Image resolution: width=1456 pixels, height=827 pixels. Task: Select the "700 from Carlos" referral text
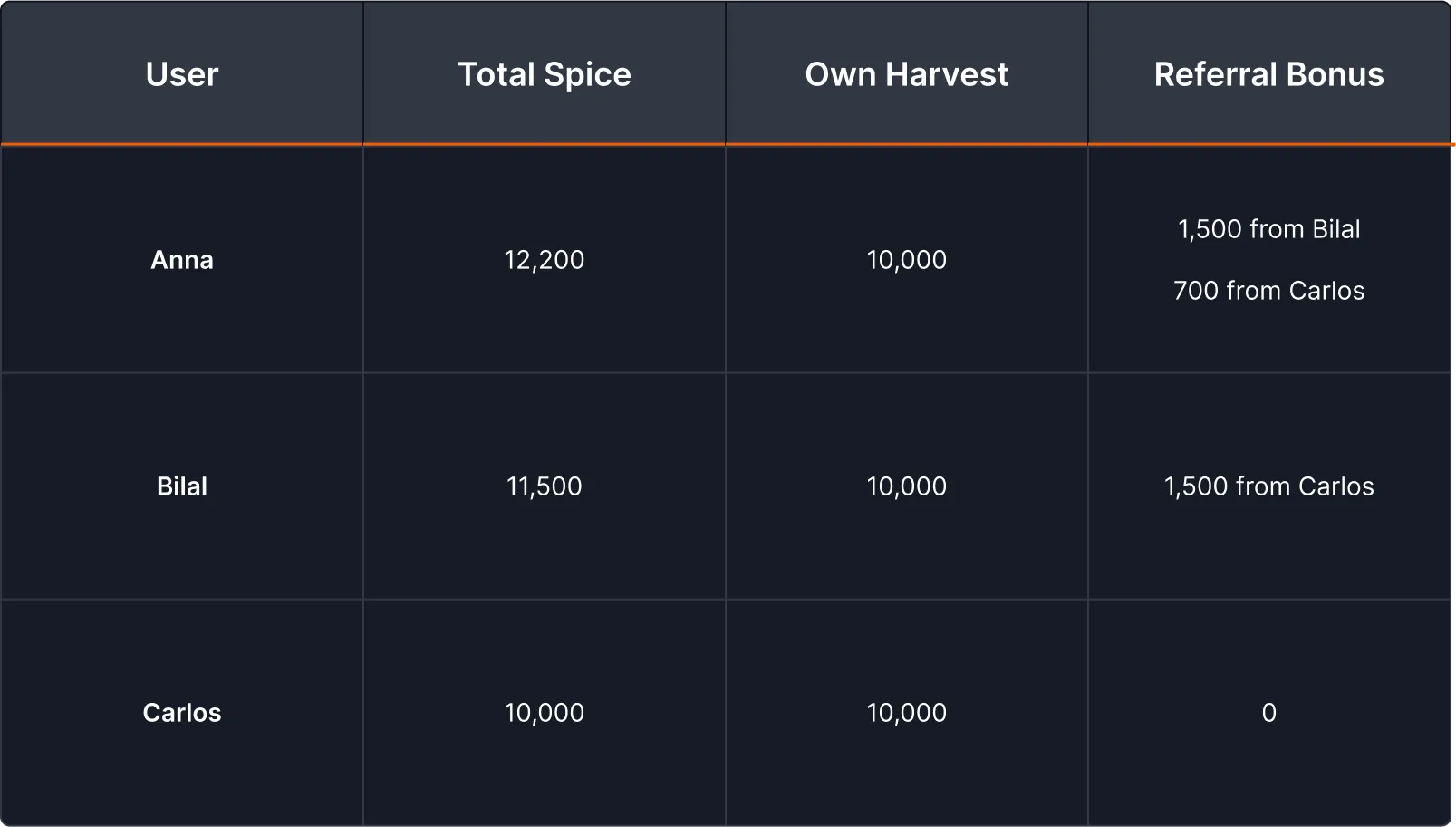click(x=1268, y=291)
